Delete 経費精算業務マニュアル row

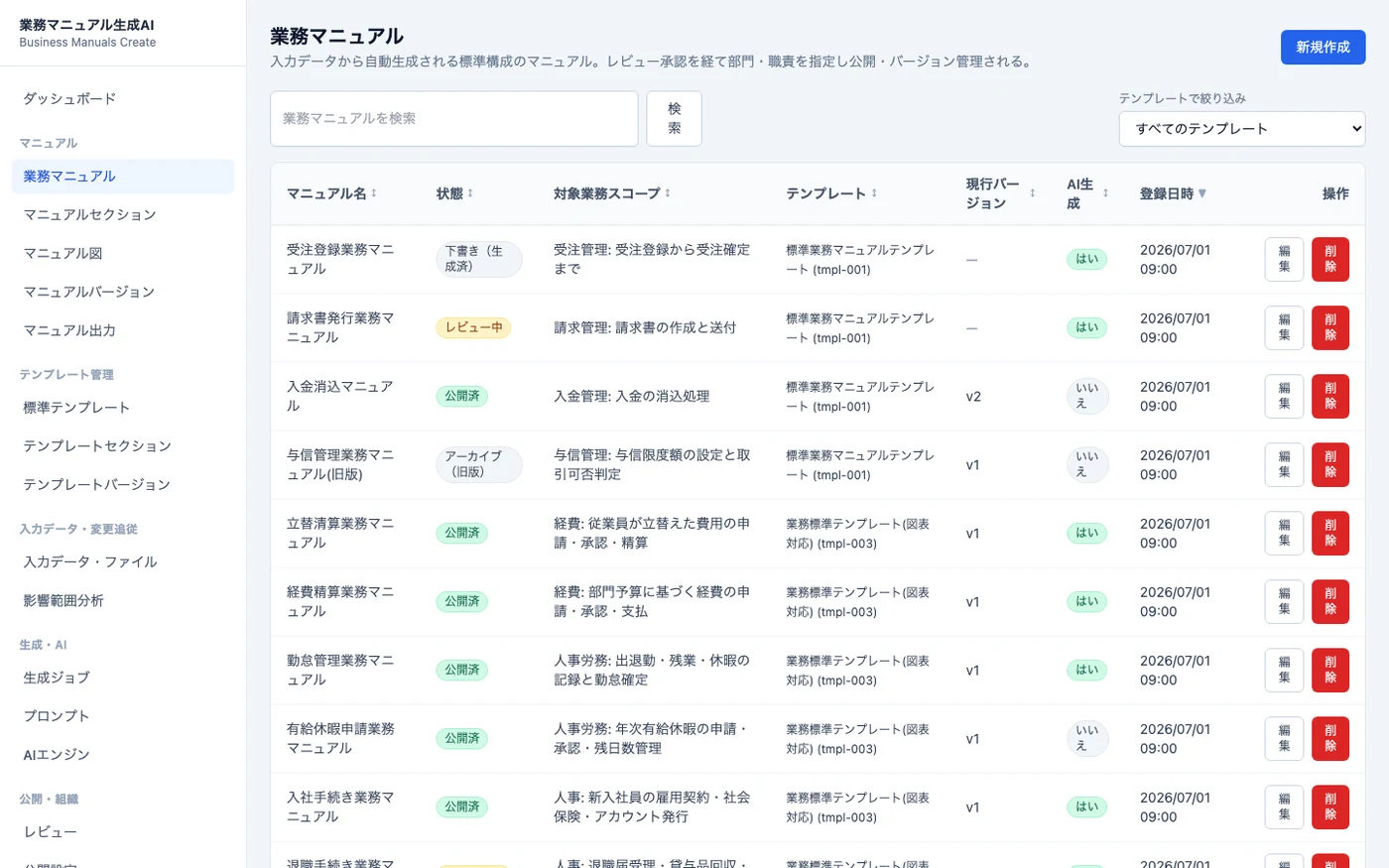[x=1330, y=602]
